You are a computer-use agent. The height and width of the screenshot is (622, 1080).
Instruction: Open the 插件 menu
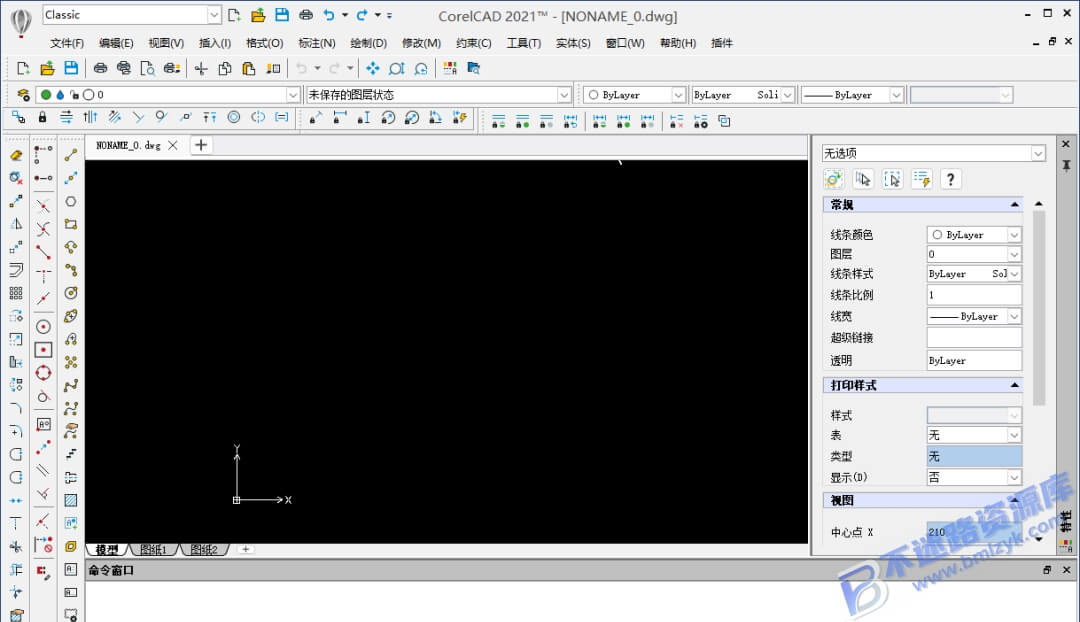[x=722, y=43]
